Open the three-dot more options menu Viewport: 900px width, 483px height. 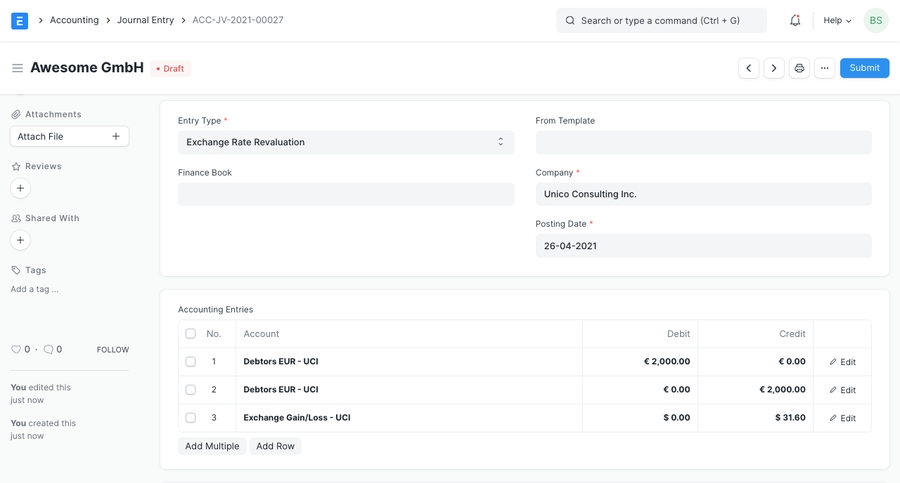[x=824, y=68]
